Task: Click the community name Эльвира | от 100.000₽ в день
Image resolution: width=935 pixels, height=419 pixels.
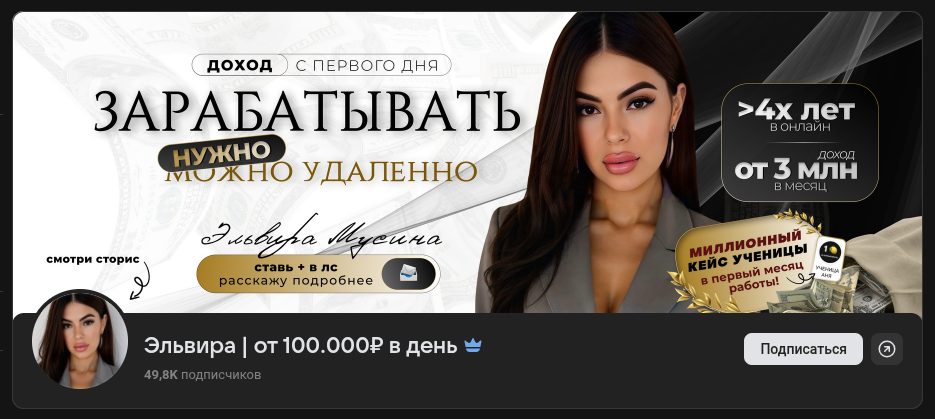Action: (301, 346)
